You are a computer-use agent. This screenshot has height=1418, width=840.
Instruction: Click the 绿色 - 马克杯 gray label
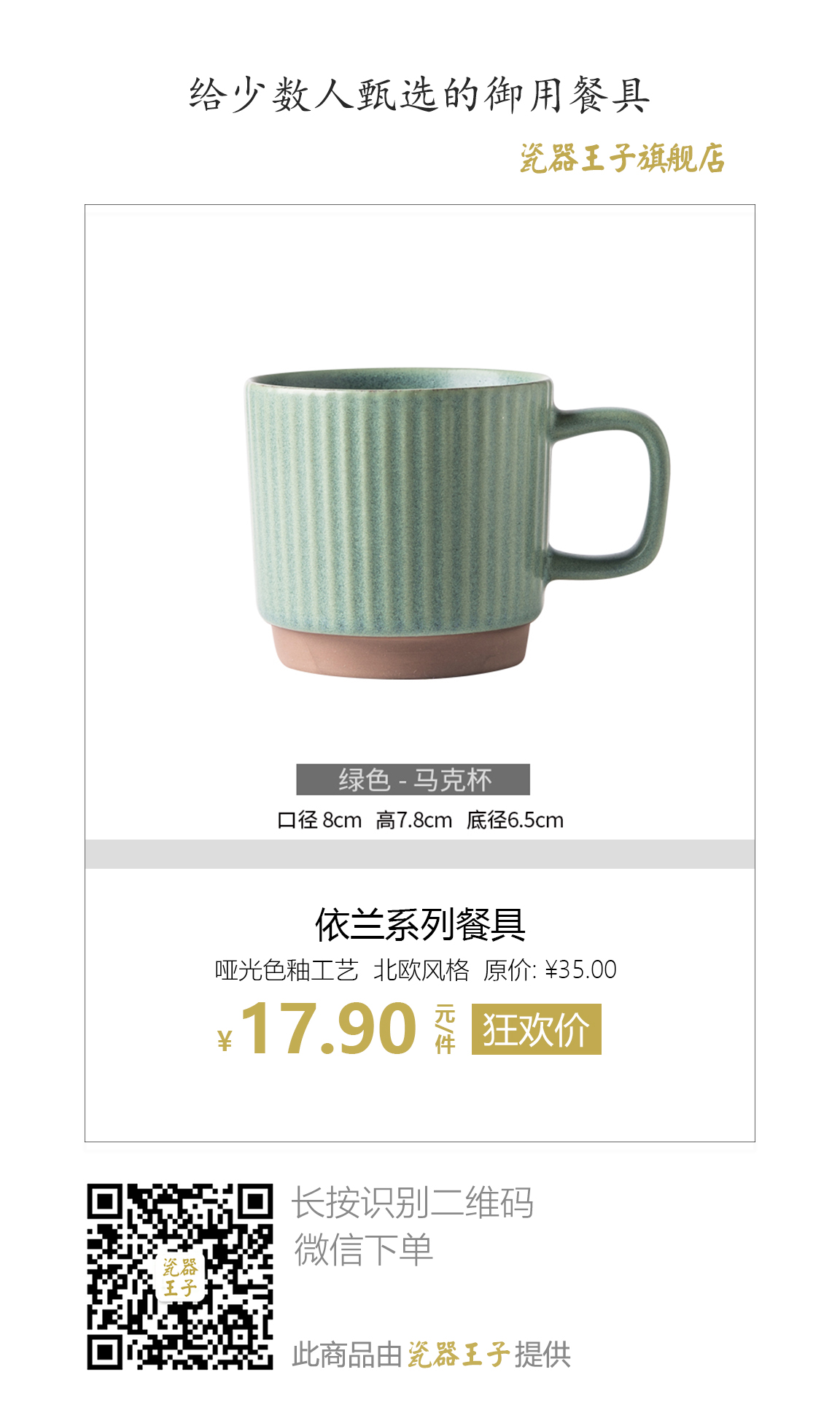coord(413,780)
